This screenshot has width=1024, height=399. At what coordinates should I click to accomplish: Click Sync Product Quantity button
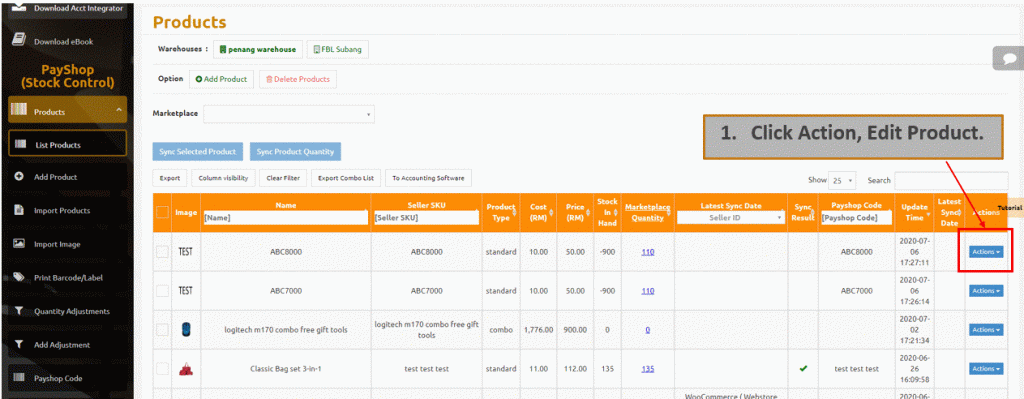295,152
